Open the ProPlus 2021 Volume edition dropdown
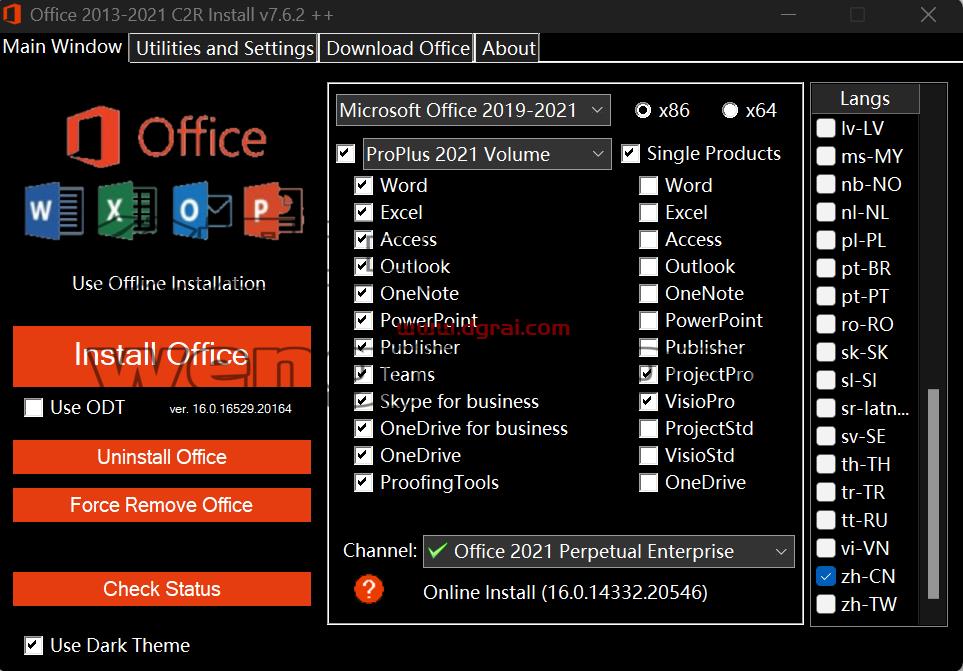Screen dimensions: 963x671 pyautogui.click(x=487, y=153)
